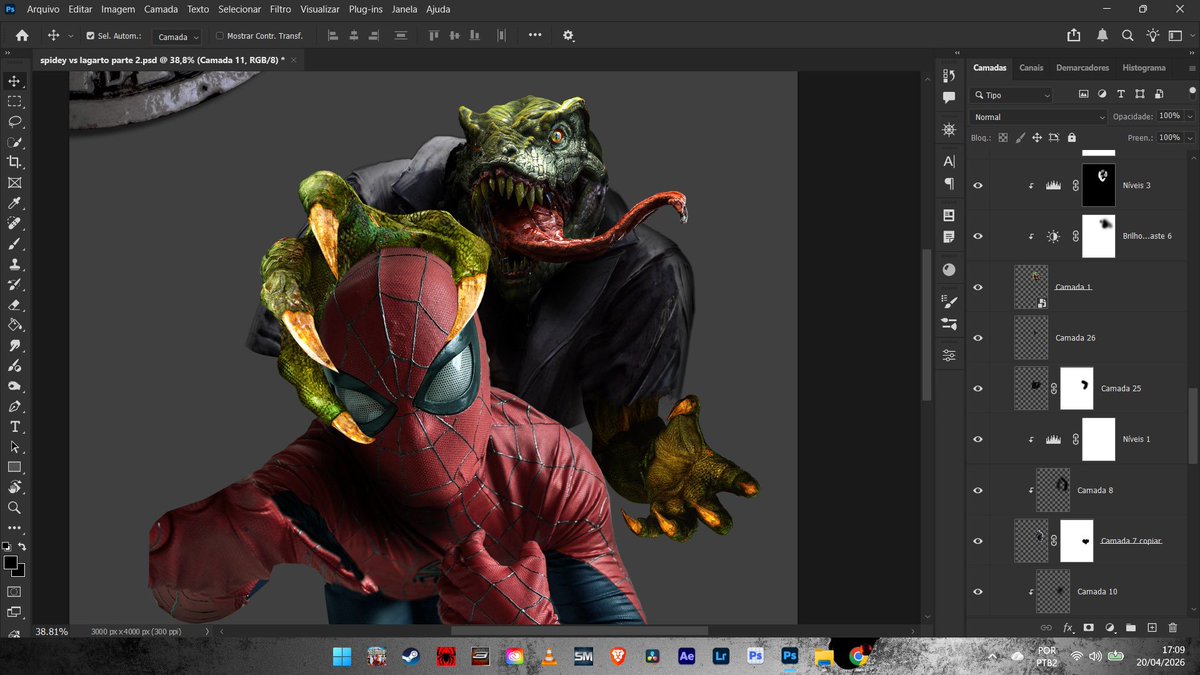
Task: Switch to the Histograma tab
Action: pyautogui.click(x=1144, y=68)
